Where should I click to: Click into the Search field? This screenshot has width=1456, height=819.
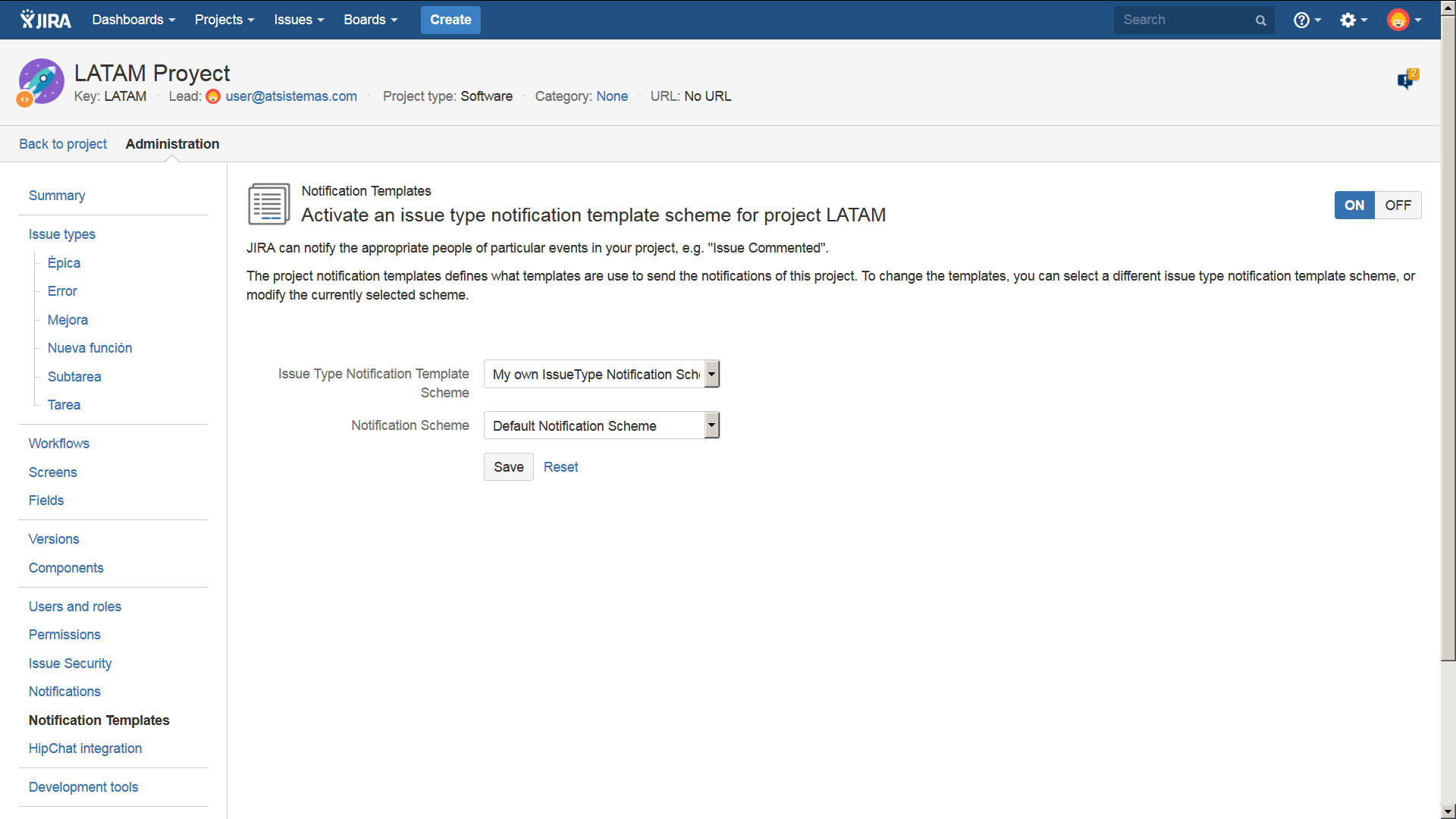click(1183, 20)
